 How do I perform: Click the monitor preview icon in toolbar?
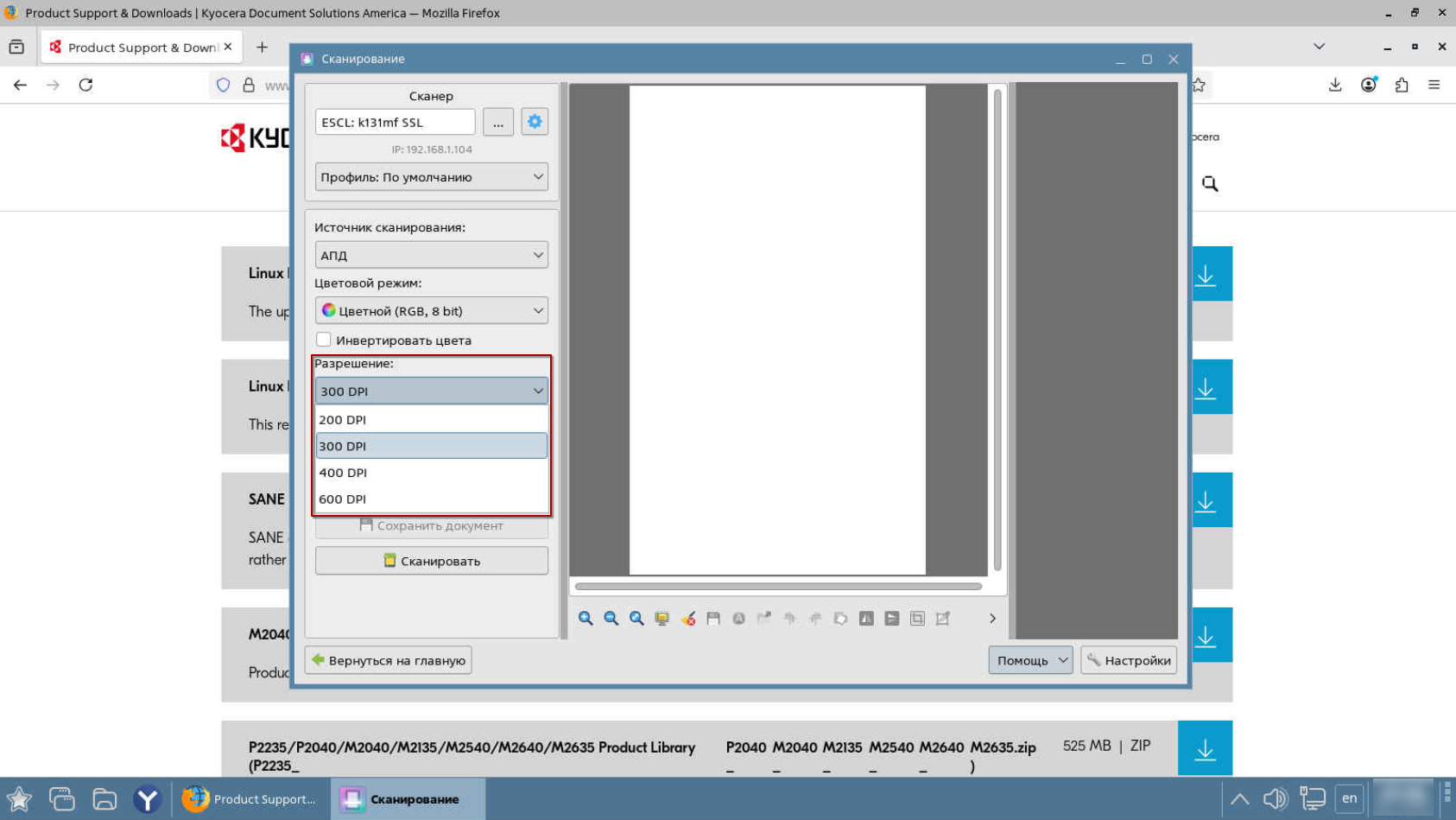click(x=662, y=618)
